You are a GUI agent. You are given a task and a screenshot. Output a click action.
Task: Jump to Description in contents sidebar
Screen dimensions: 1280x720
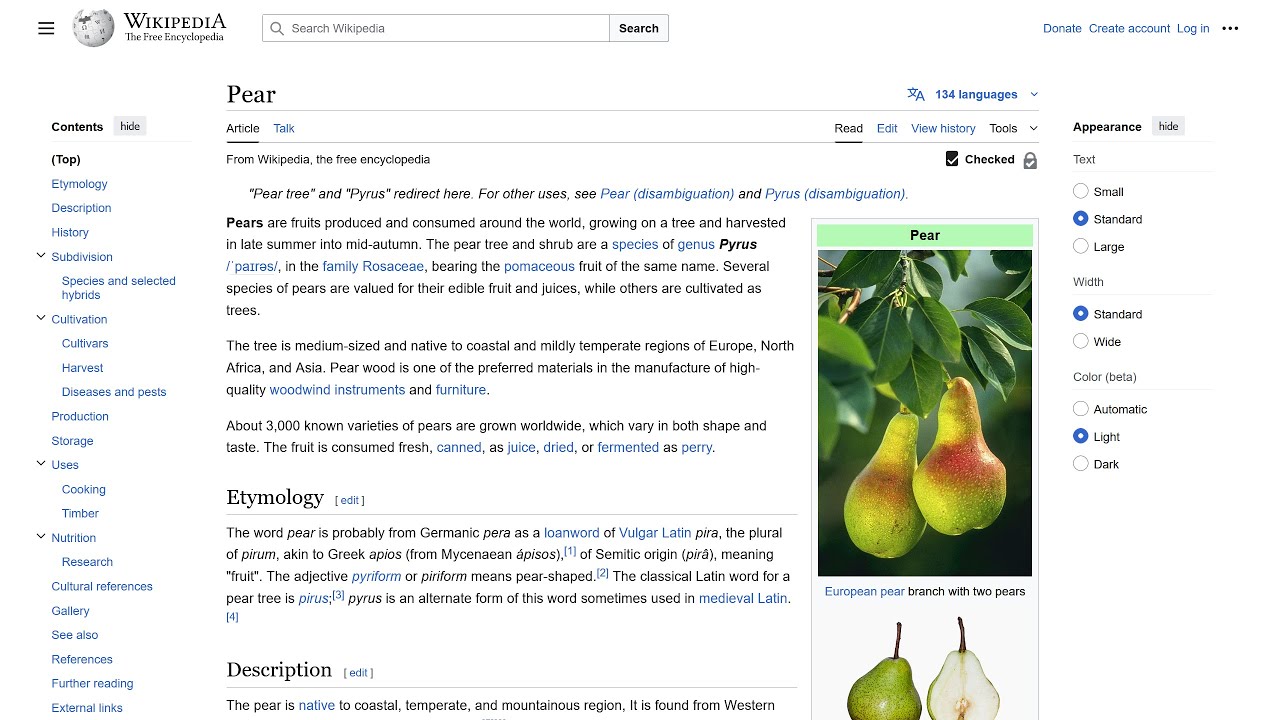(x=81, y=208)
